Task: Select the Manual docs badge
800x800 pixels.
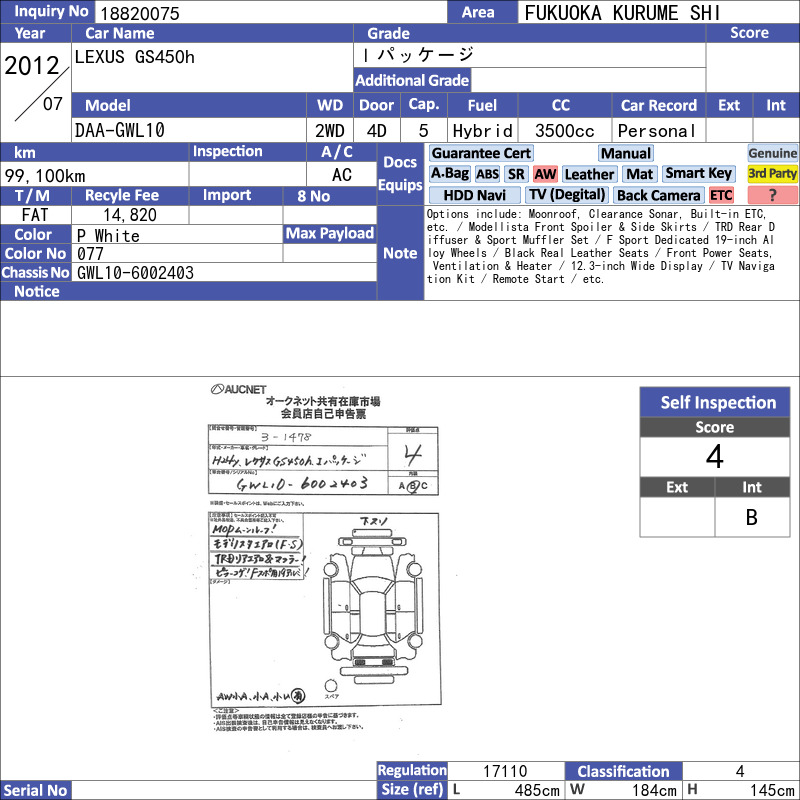Action: click(626, 153)
